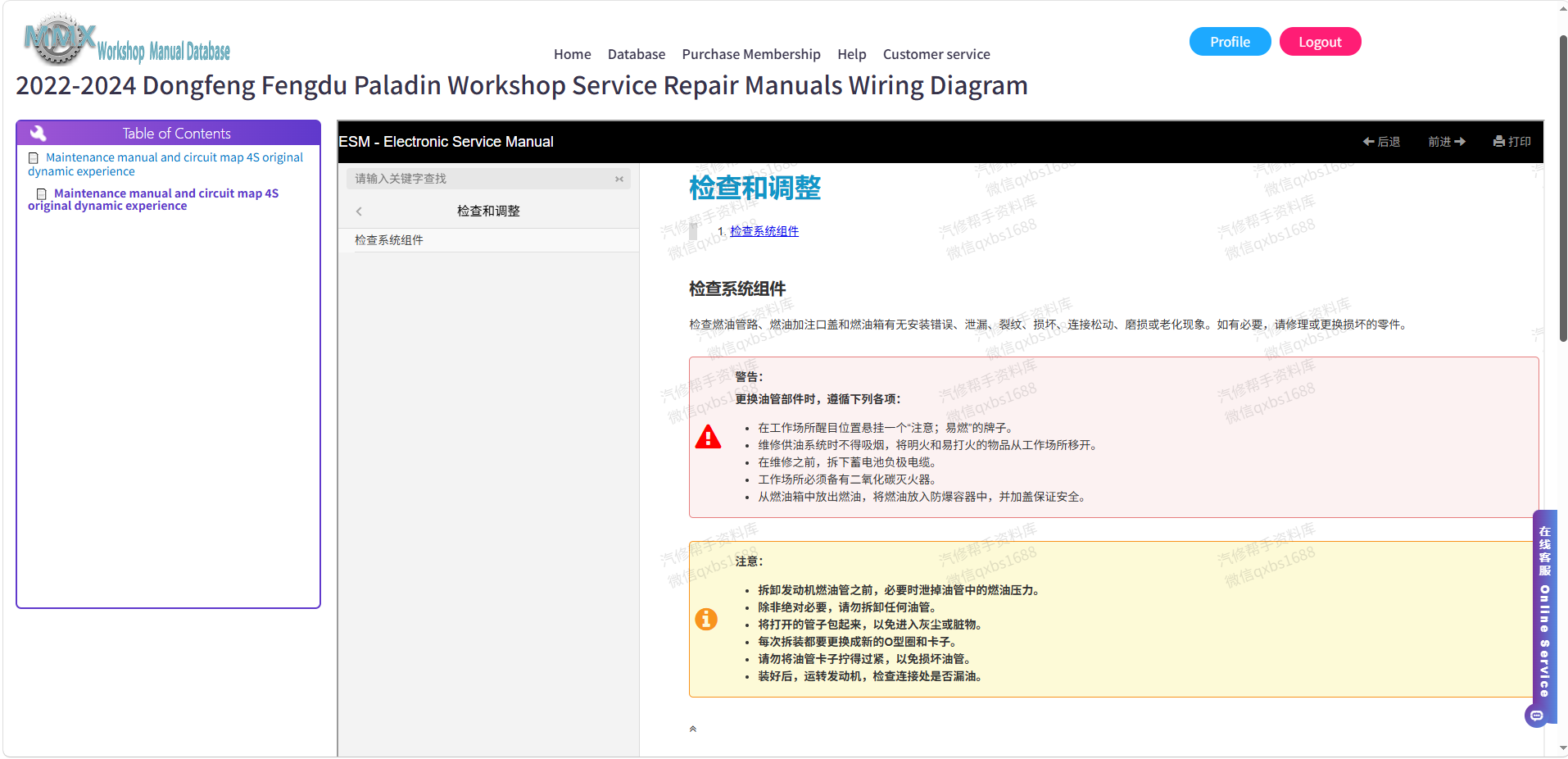Click the scrollbar down arrow at bottom right
Screen dimensions: 1568x759
(x=1562, y=748)
